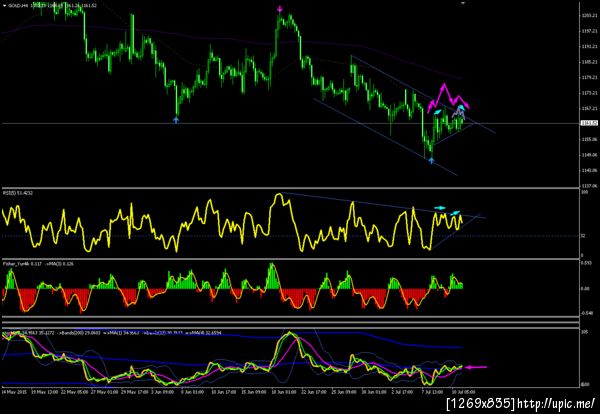
Task: Click the 27 May 01:00 time label
Action: click(x=106, y=392)
